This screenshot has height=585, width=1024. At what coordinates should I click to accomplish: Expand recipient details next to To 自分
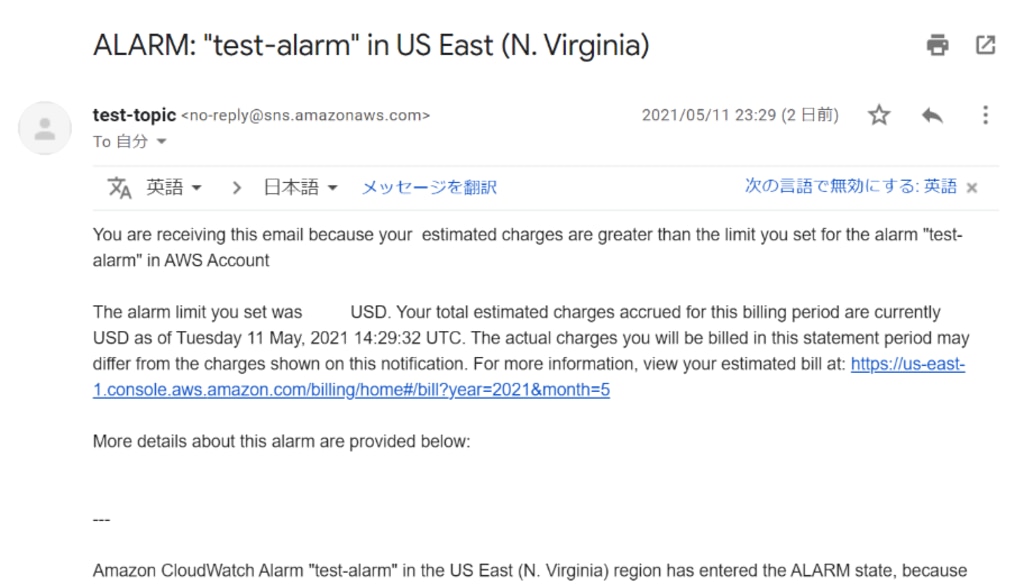pyautogui.click(x=161, y=141)
